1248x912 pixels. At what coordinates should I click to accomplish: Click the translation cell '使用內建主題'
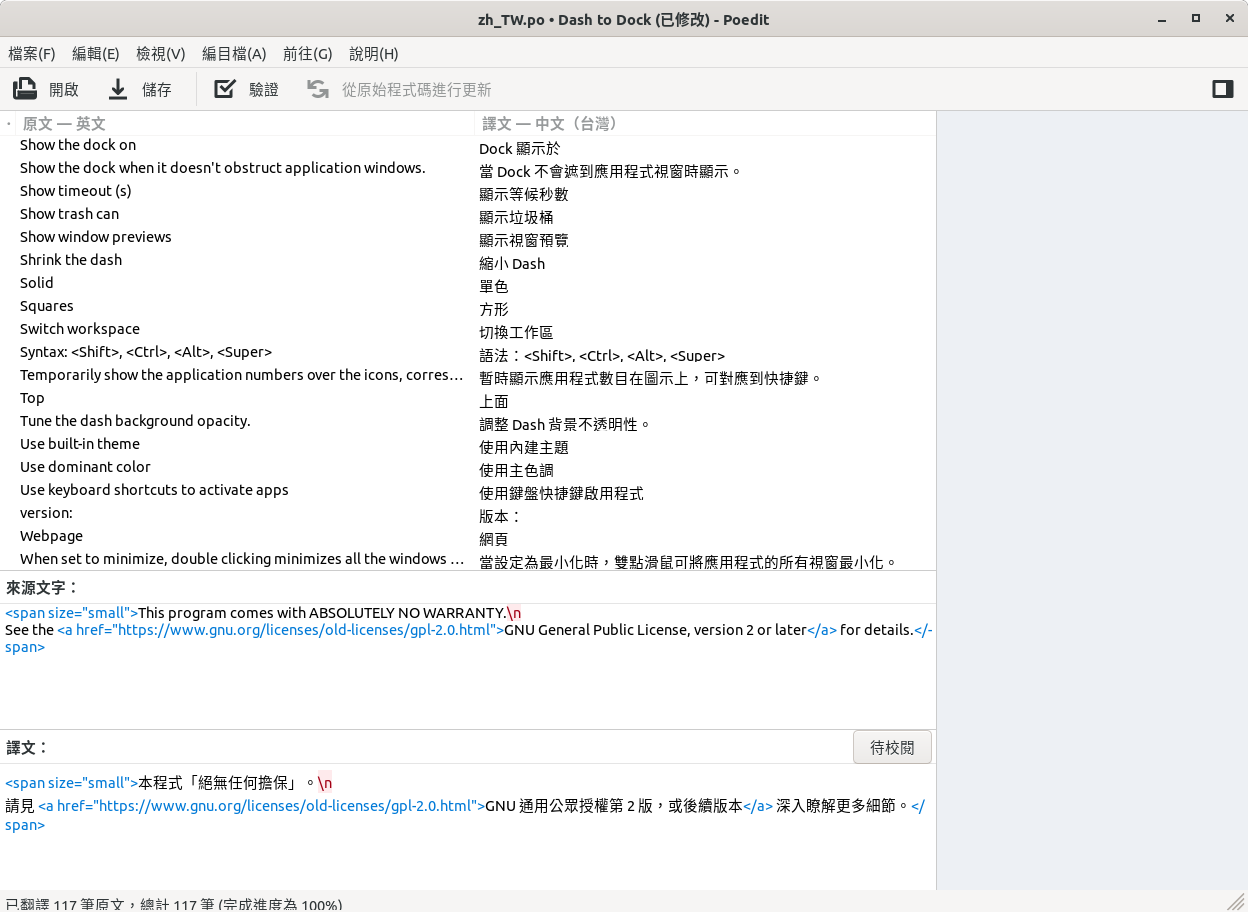(x=524, y=447)
